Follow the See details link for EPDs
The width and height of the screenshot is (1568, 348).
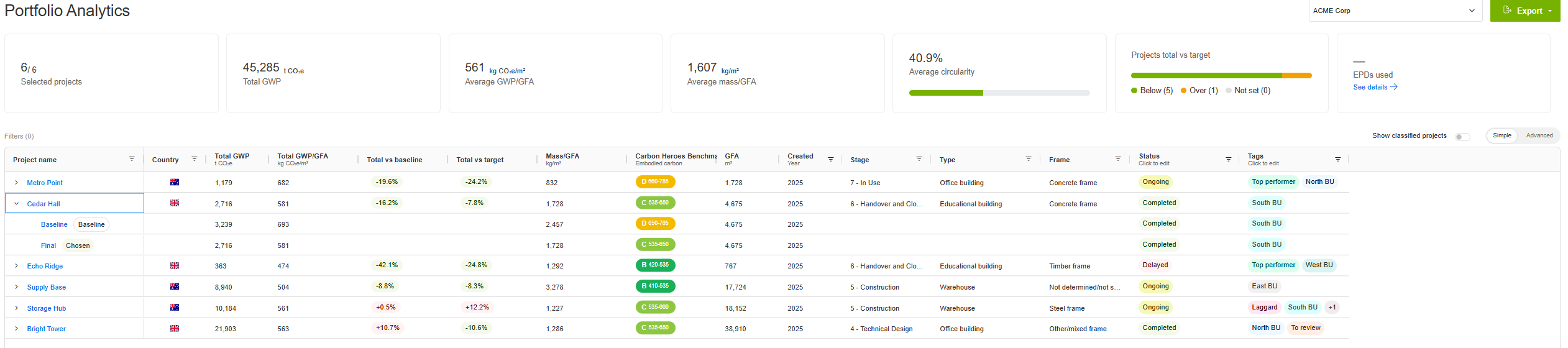point(1375,88)
